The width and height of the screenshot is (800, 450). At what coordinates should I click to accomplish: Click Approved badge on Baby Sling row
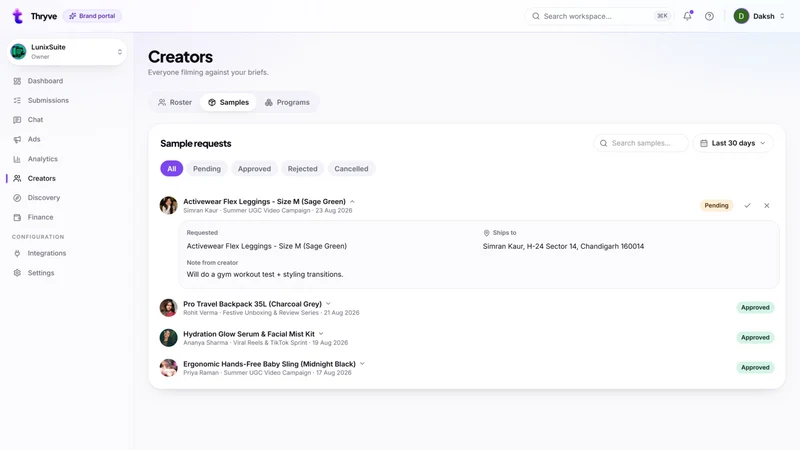[755, 368]
